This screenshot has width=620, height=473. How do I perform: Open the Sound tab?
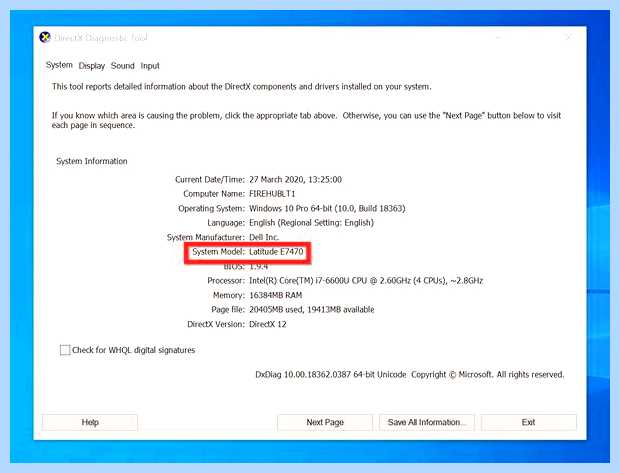point(123,66)
